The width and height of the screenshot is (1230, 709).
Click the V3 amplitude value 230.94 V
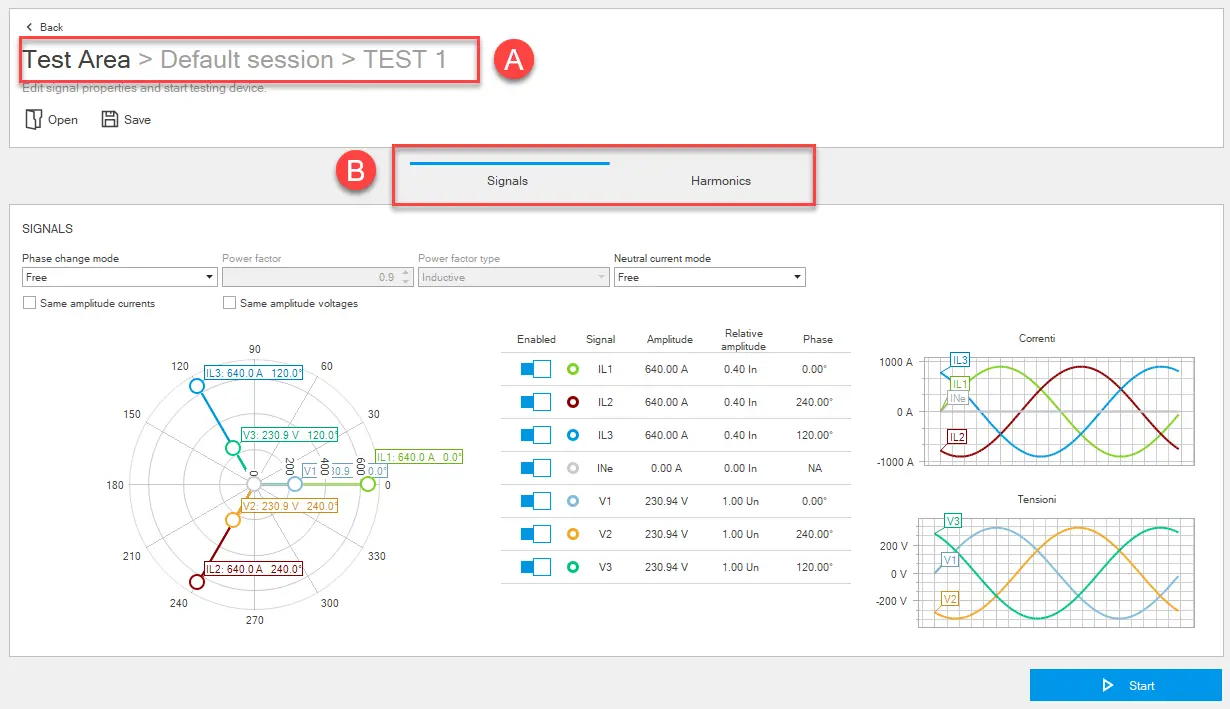666,567
